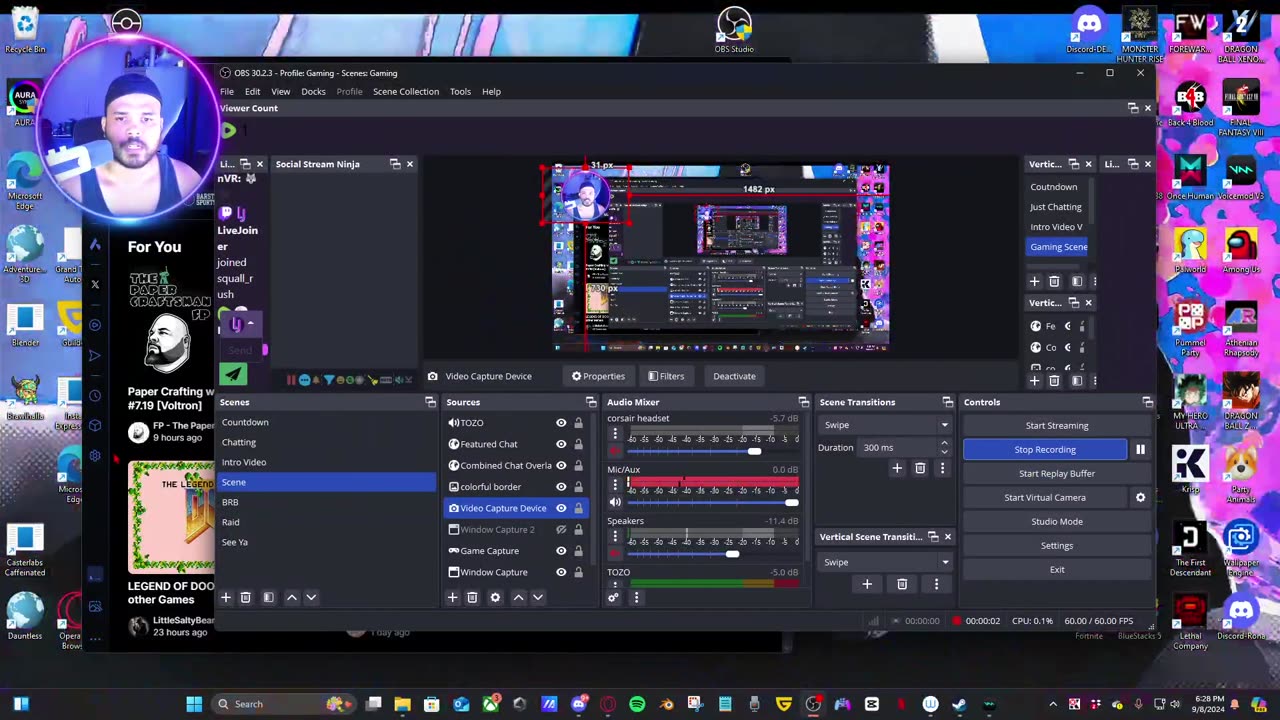1280x720 pixels.
Task: Open Spotify from the Windows taskbar
Action: pos(637,704)
